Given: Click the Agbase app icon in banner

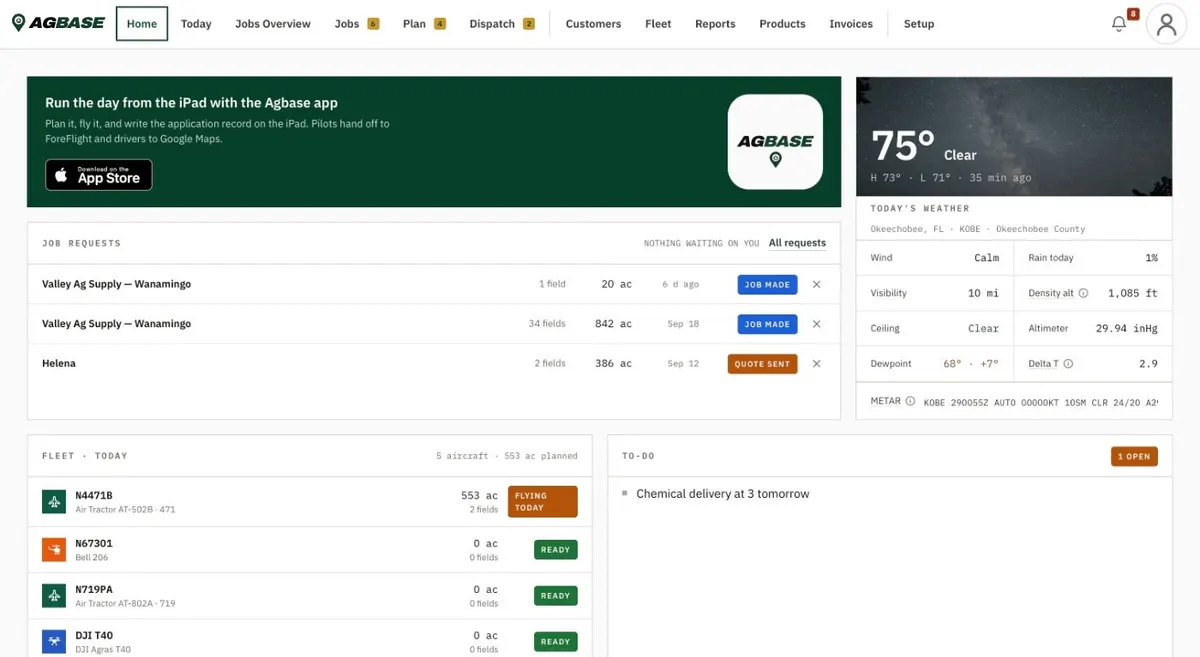Looking at the screenshot, I should click(x=775, y=142).
